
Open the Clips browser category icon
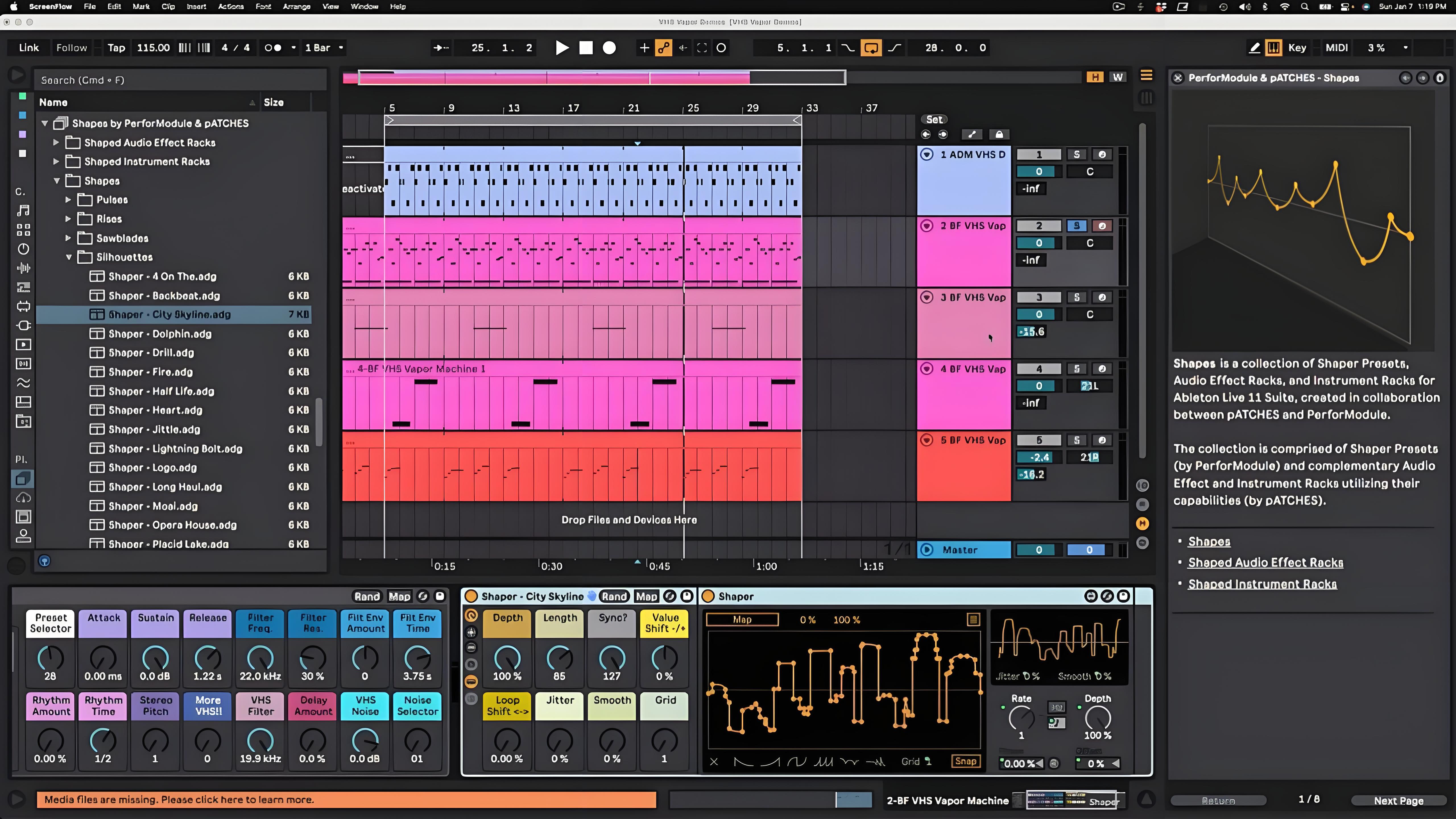point(23,345)
